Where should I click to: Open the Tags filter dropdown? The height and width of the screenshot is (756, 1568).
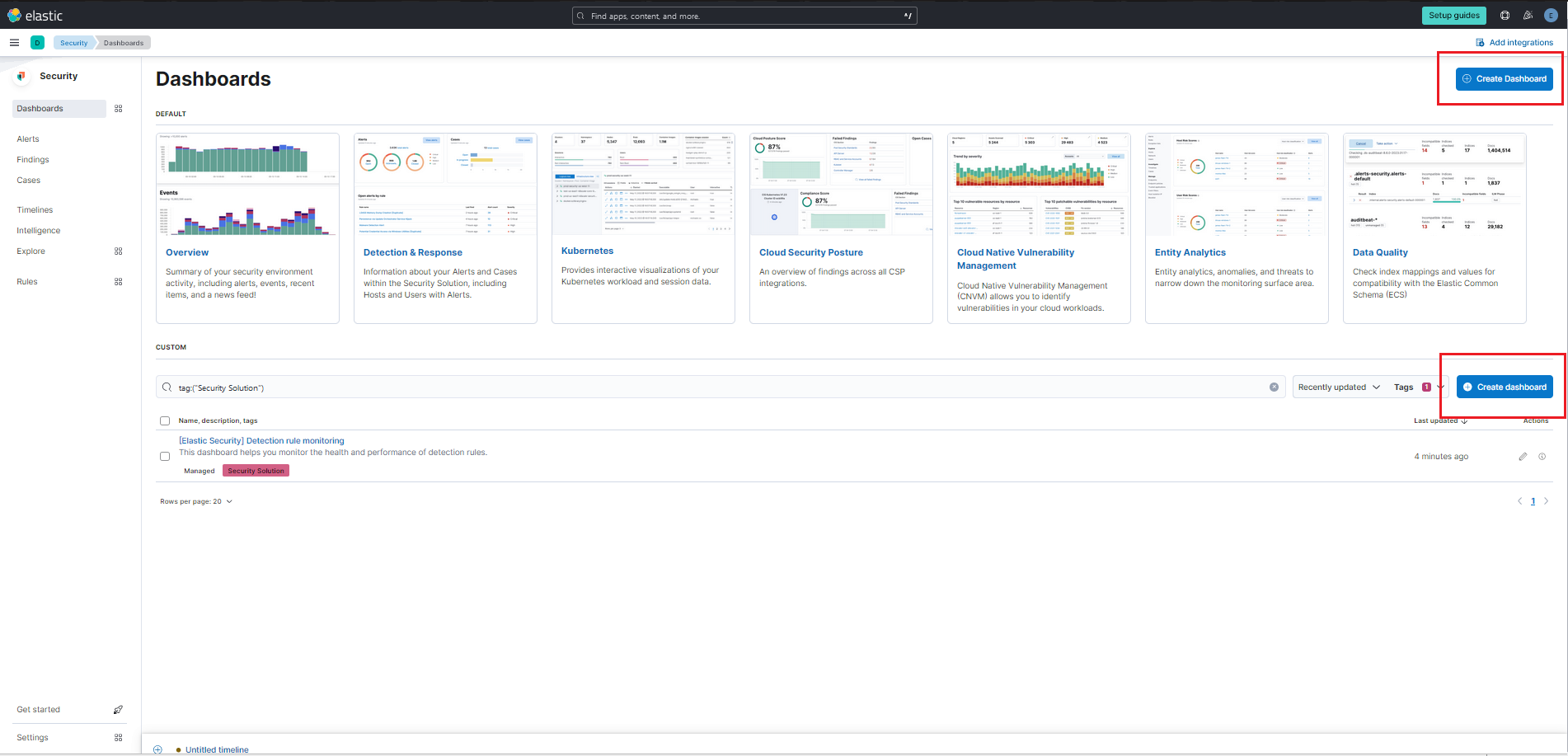point(1418,387)
